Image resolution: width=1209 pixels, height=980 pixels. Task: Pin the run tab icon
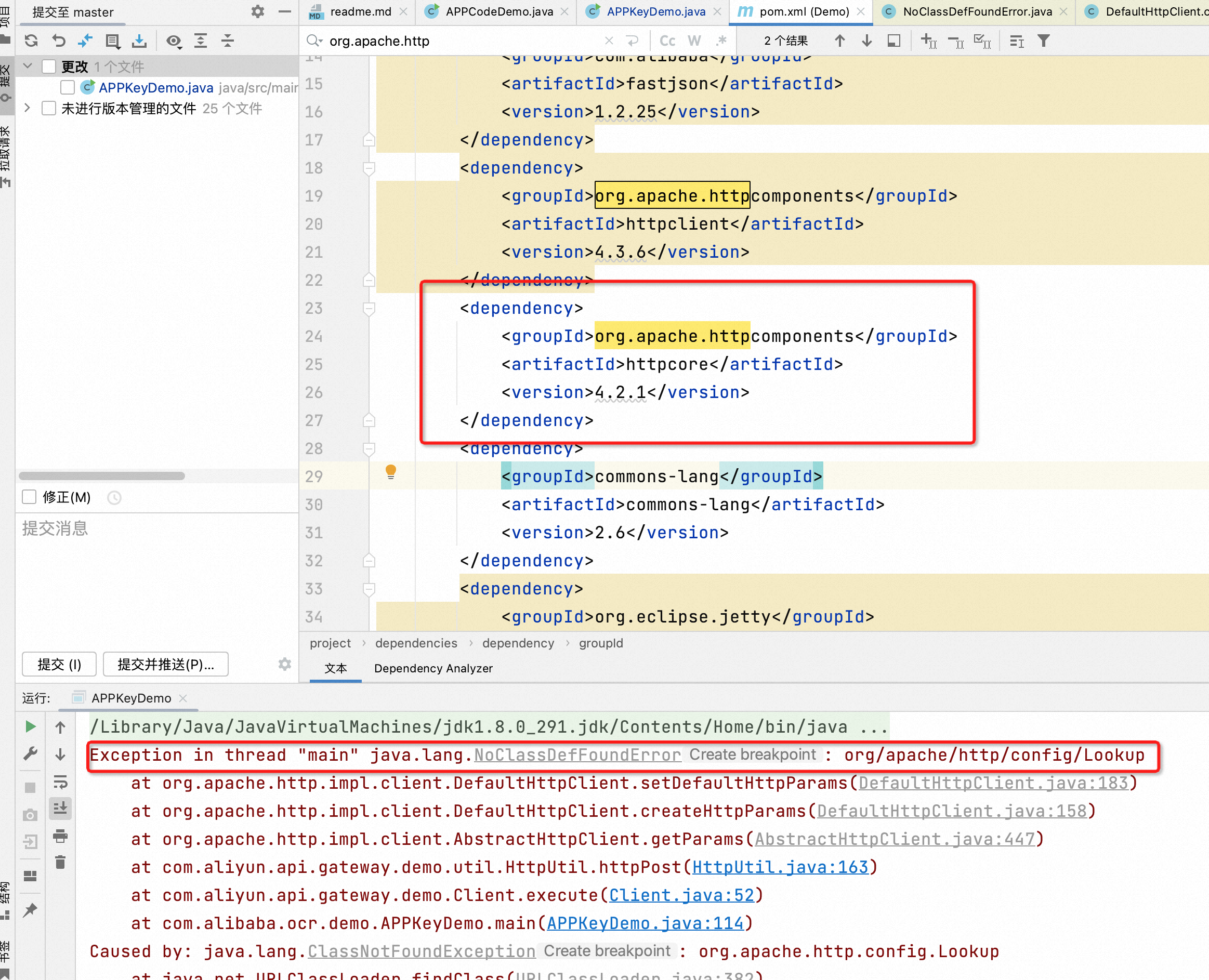pos(31,910)
